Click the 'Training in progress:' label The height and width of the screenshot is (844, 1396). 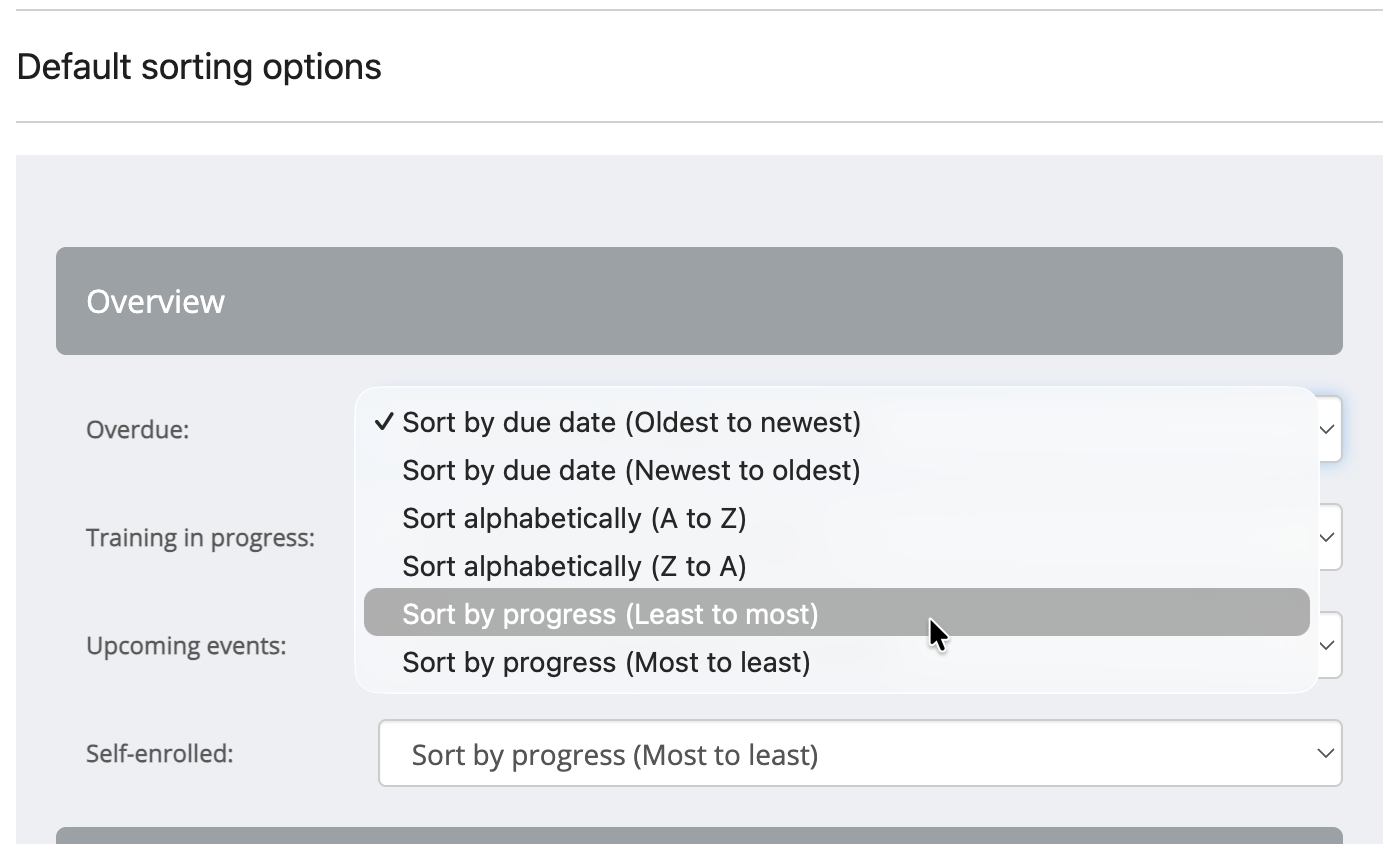coord(200,538)
